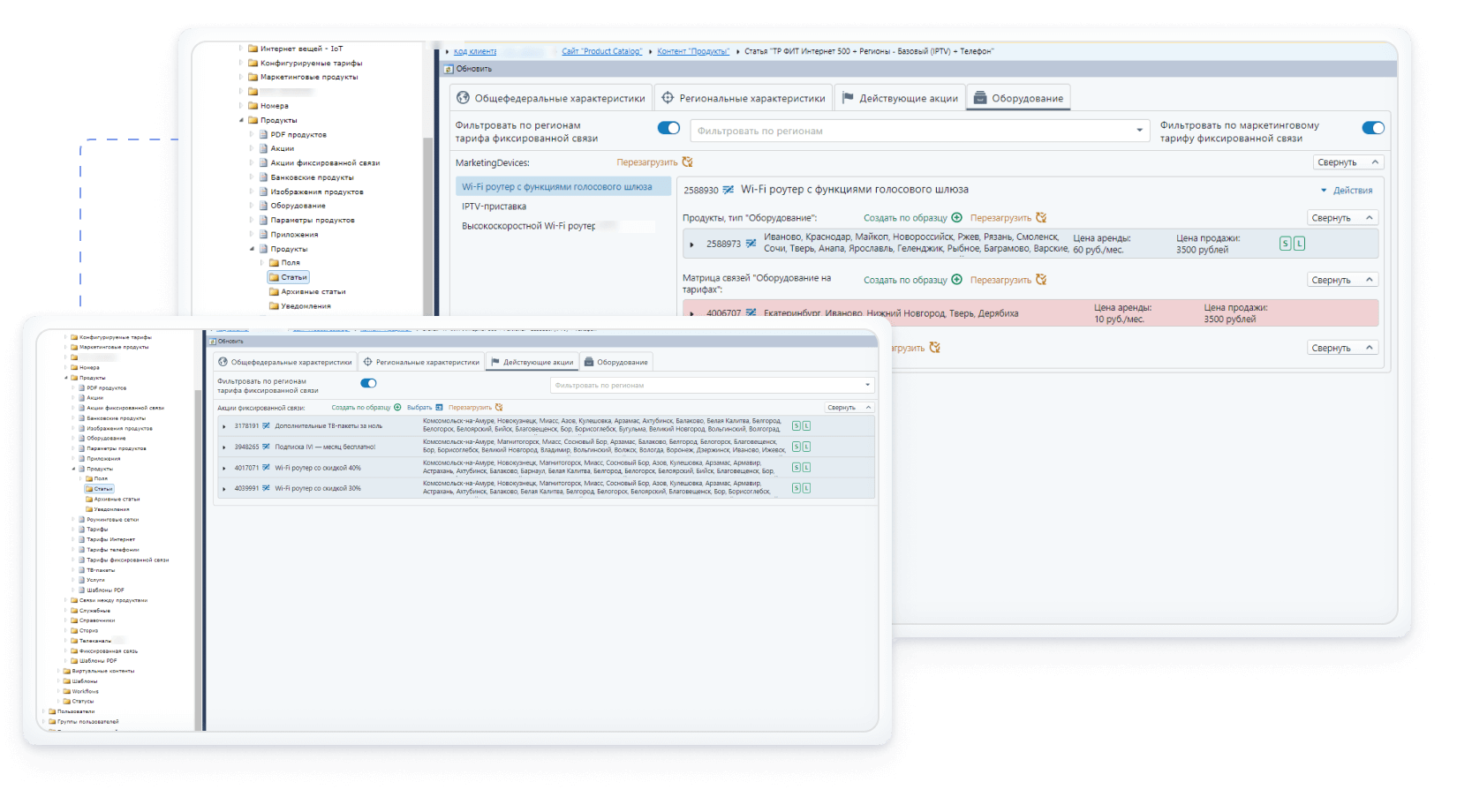Open Контент "Продукты" breadcrumb link
Image resolution: width=1457 pixels, height=812 pixels.
tap(693, 51)
